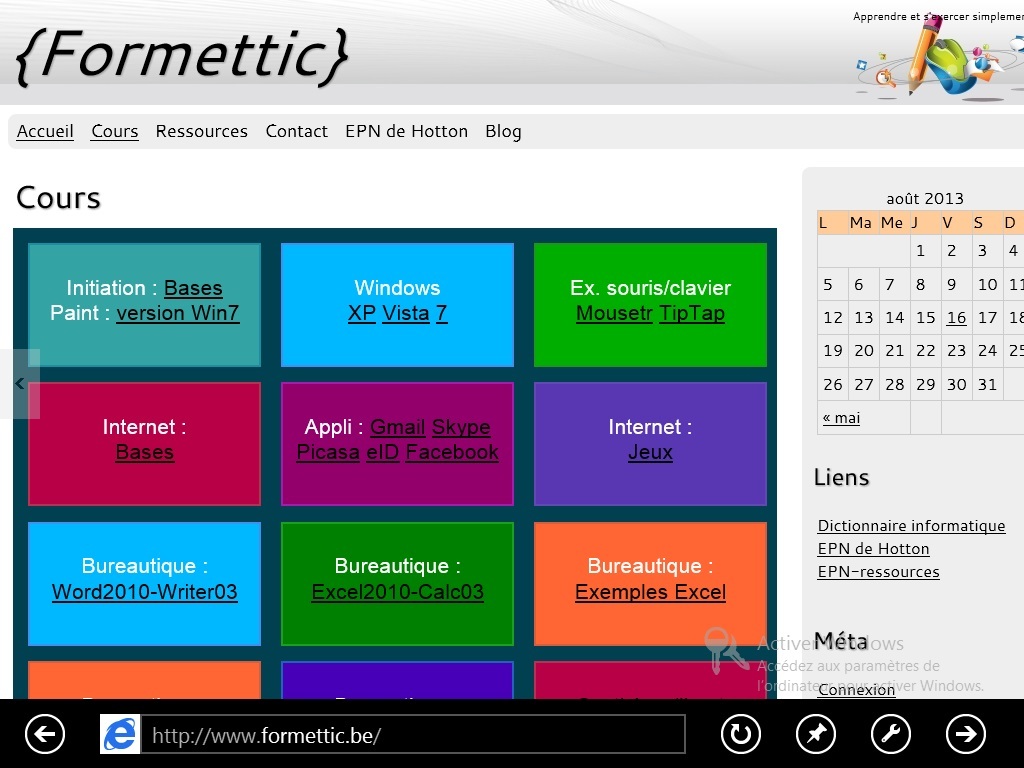Open the Accueil menu item
Viewport: 1024px width, 768px height.
(x=45, y=131)
